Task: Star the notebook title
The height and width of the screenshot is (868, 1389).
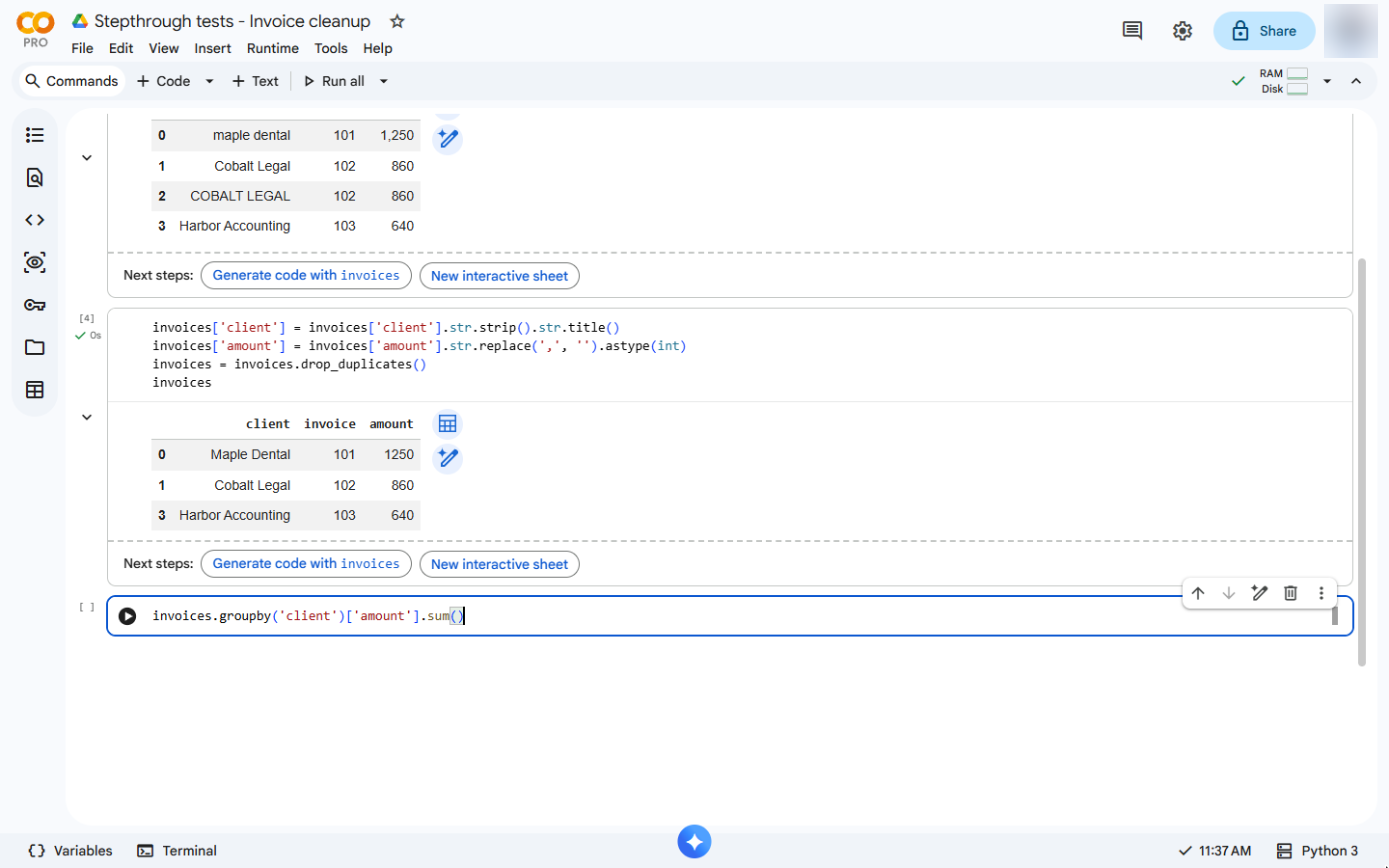Action: tap(397, 21)
